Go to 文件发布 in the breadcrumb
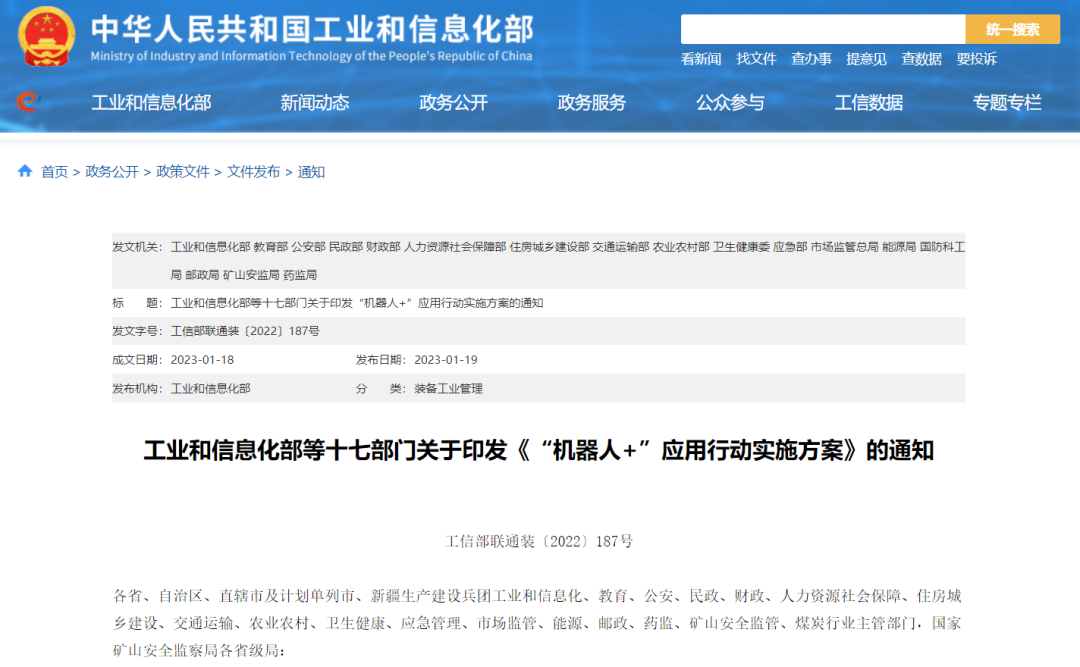The height and width of the screenshot is (667, 1080). pyautogui.click(x=253, y=172)
